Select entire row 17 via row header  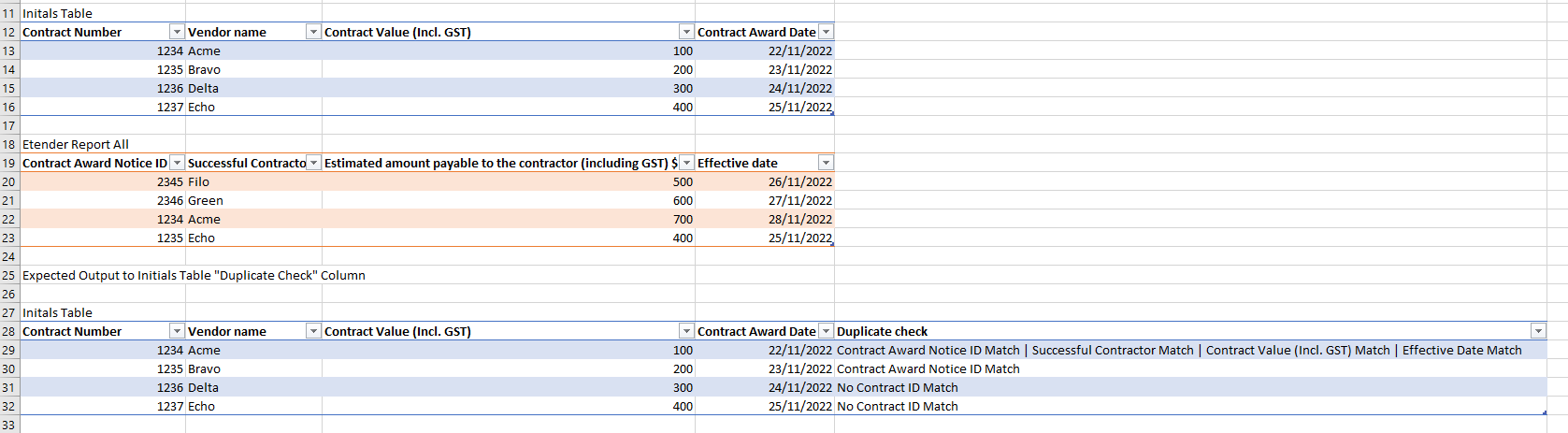[9, 125]
